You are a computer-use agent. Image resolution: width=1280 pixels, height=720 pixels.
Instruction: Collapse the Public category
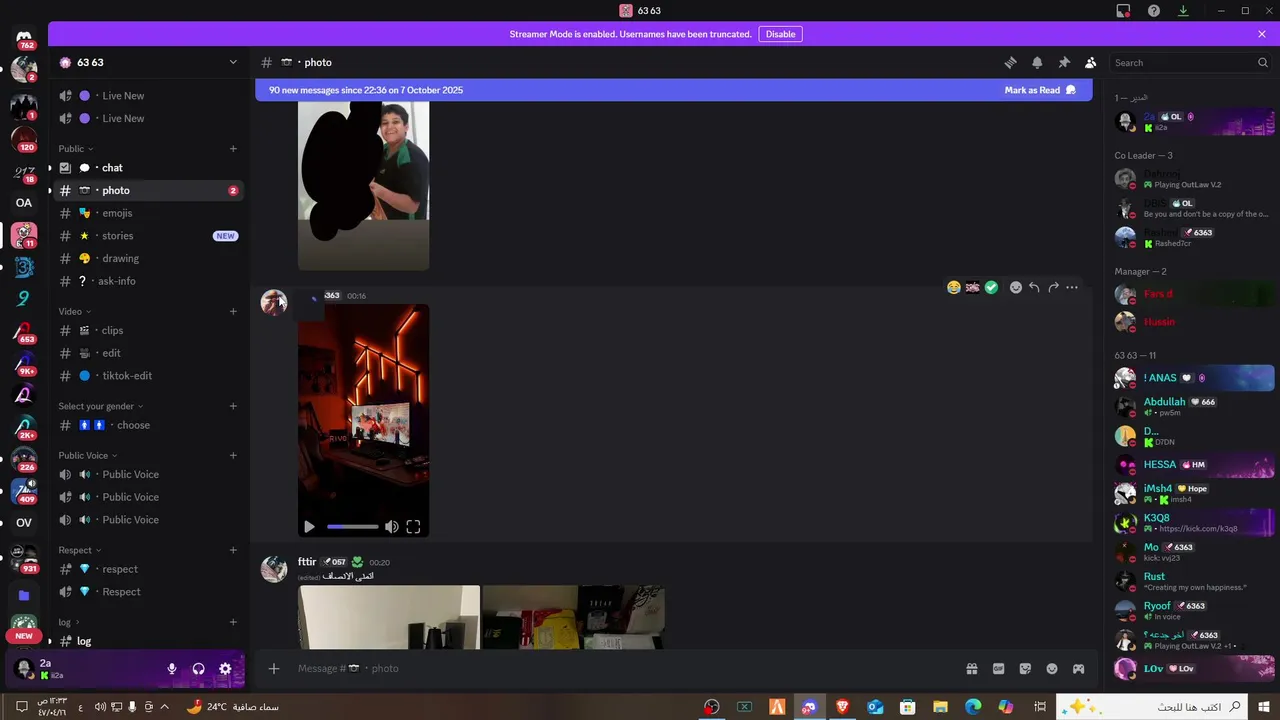[x=76, y=149]
